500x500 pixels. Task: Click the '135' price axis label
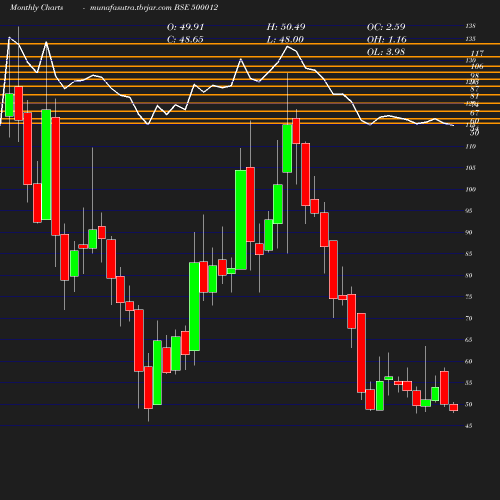pos(471,39)
